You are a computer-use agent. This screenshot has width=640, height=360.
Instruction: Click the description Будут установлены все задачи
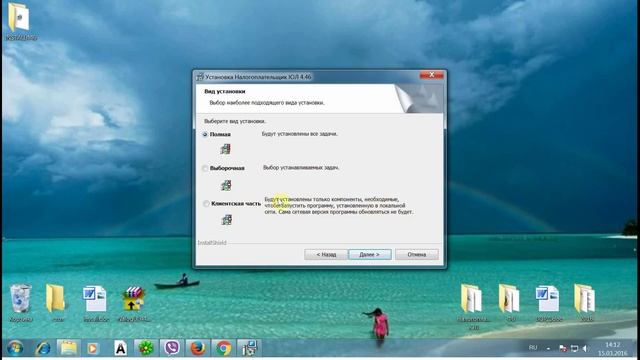click(x=300, y=133)
